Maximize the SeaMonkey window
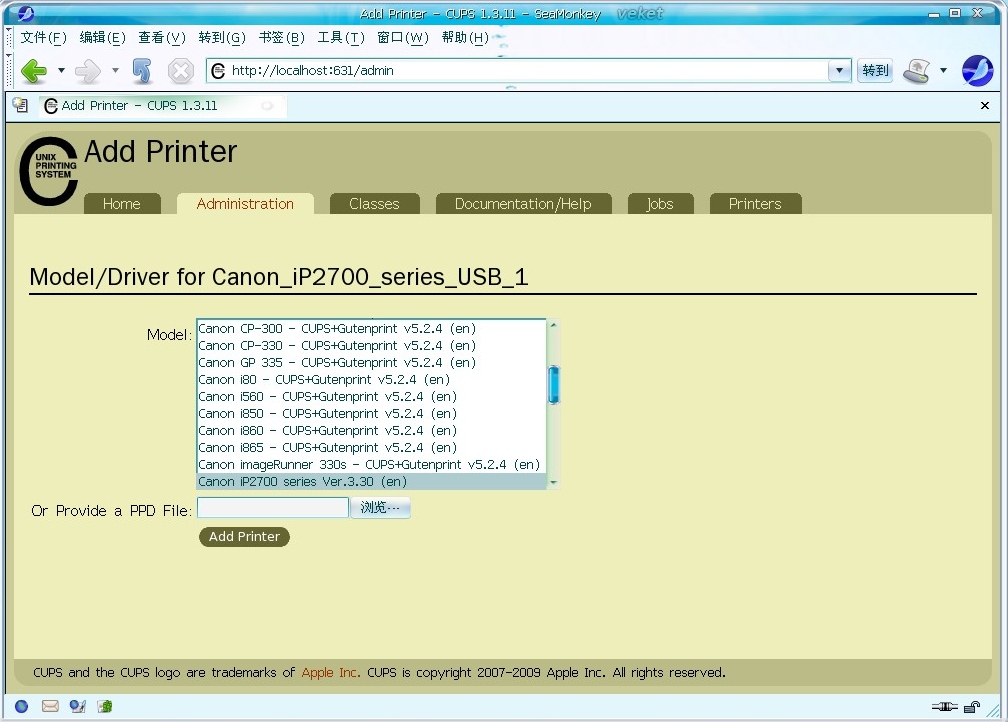The image size is (1008, 722). coord(955,13)
